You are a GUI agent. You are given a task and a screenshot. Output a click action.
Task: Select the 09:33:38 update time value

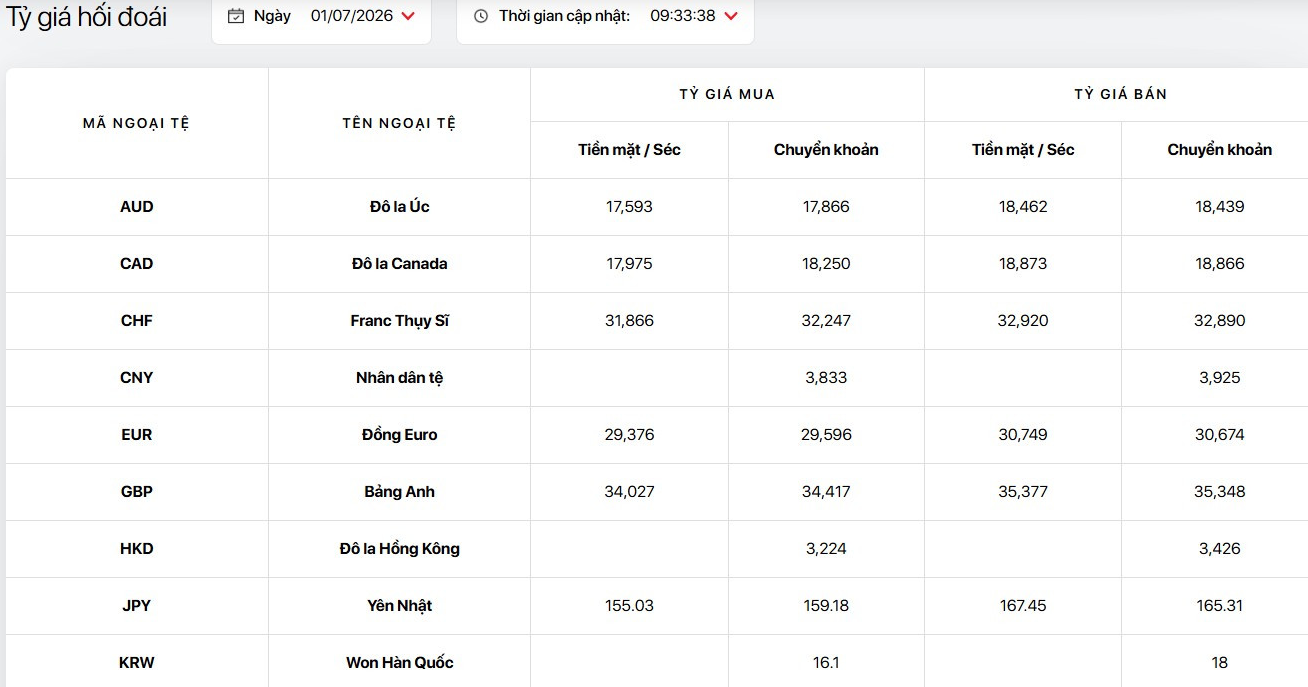[x=683, y=16]
